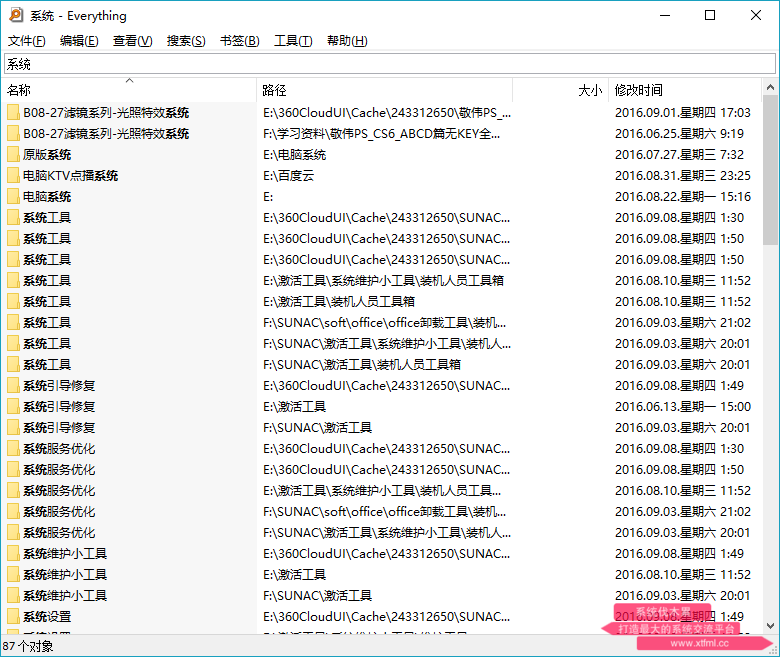
Task: Click the folder icon beside 原版系统
Action: (13, 155)
